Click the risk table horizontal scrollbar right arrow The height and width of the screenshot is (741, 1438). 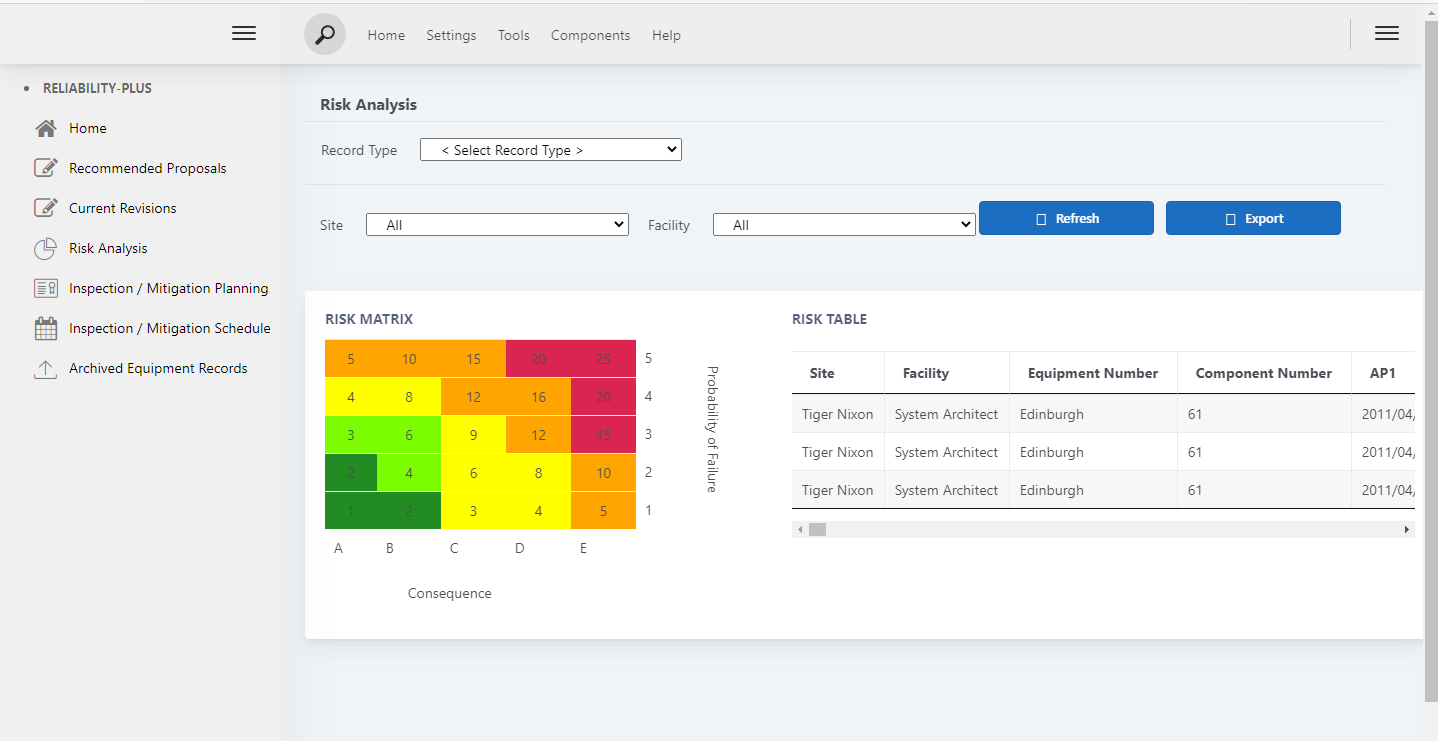1406,529
